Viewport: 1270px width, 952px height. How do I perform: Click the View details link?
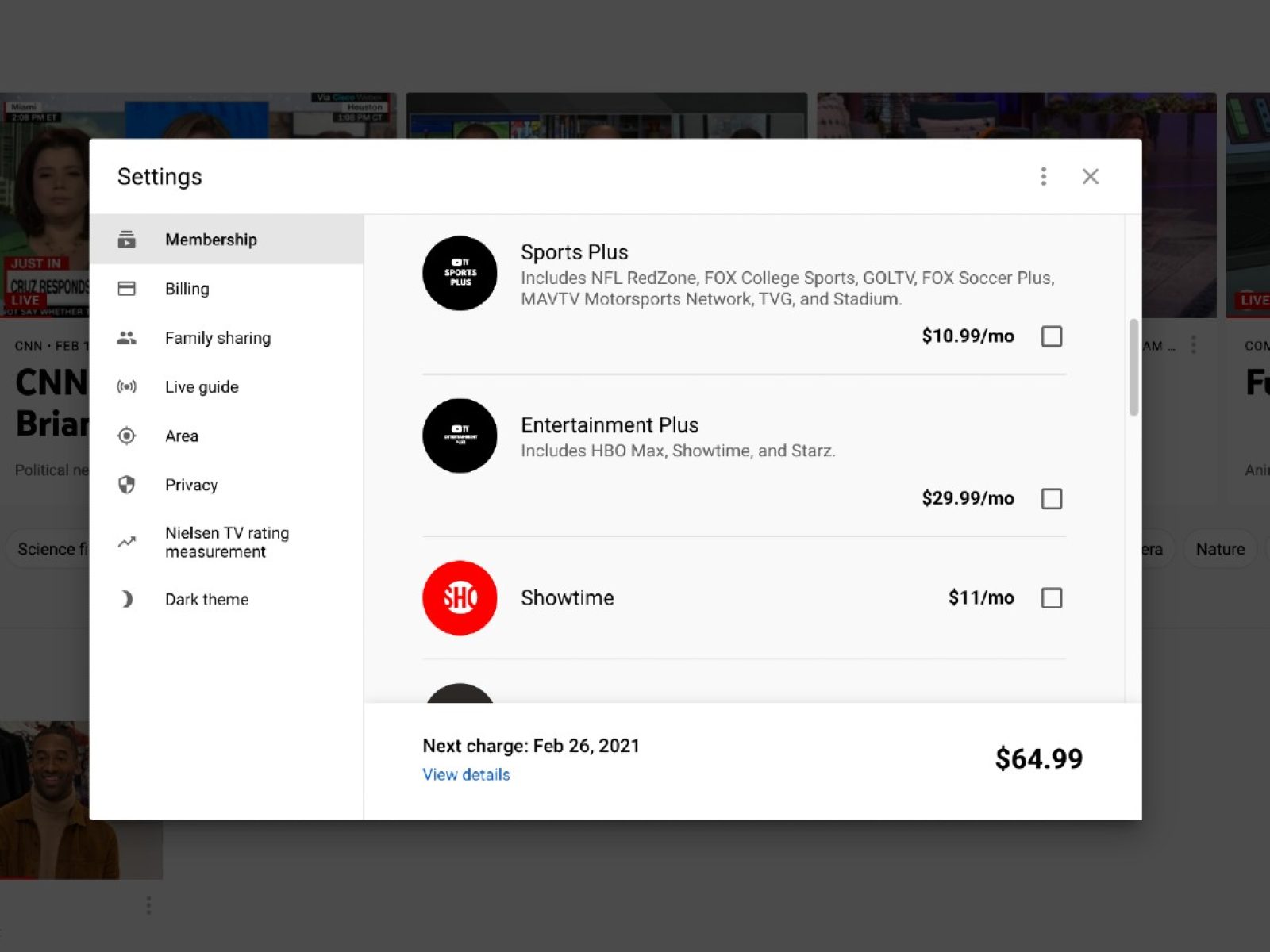(466, 775)
